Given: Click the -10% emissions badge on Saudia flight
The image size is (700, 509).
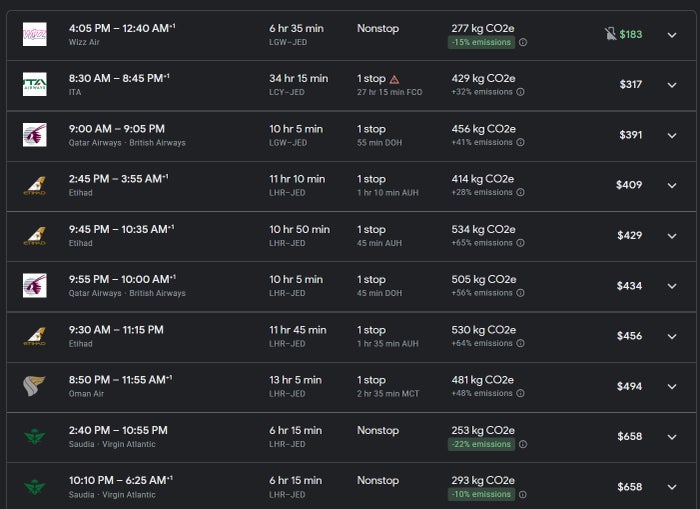Looking at the screenshot, I should pos(481,494).
